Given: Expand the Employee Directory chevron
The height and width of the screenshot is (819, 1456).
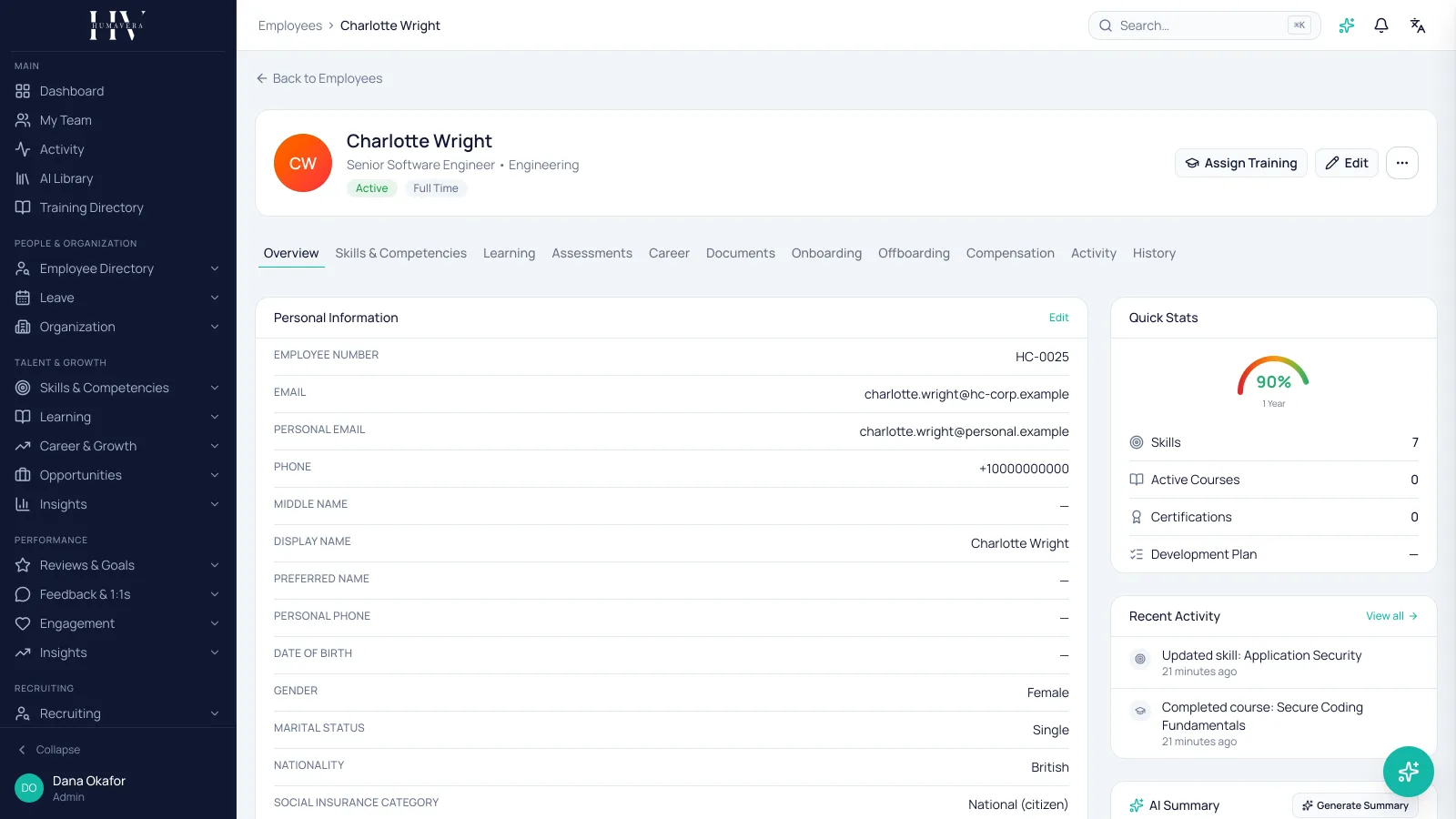Looking at the screenshot, I should [x=215, y=268].
